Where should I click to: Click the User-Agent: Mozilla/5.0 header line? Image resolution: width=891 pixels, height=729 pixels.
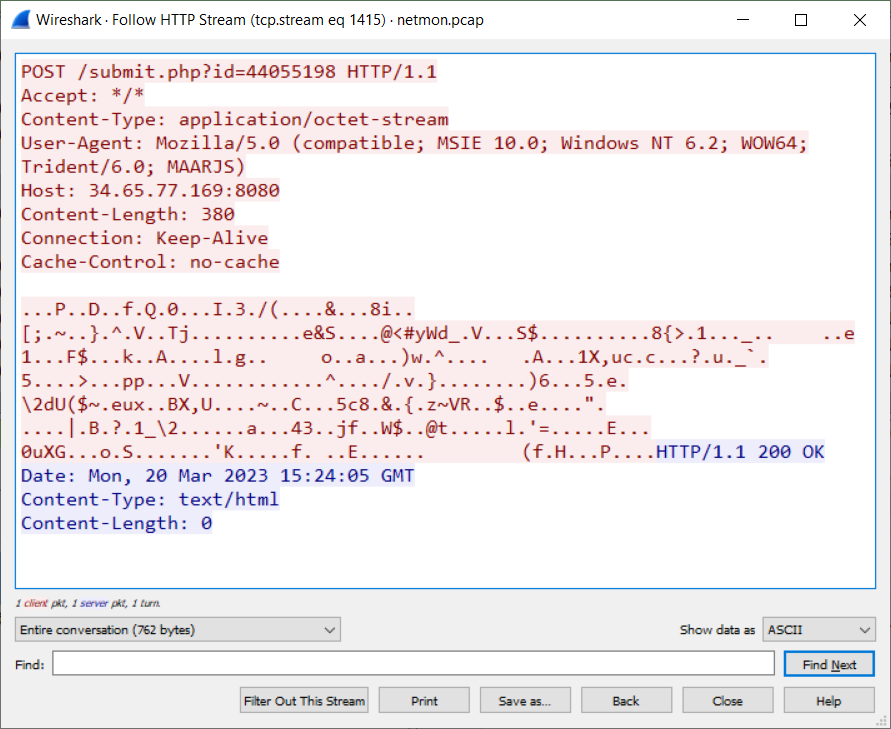414,143
